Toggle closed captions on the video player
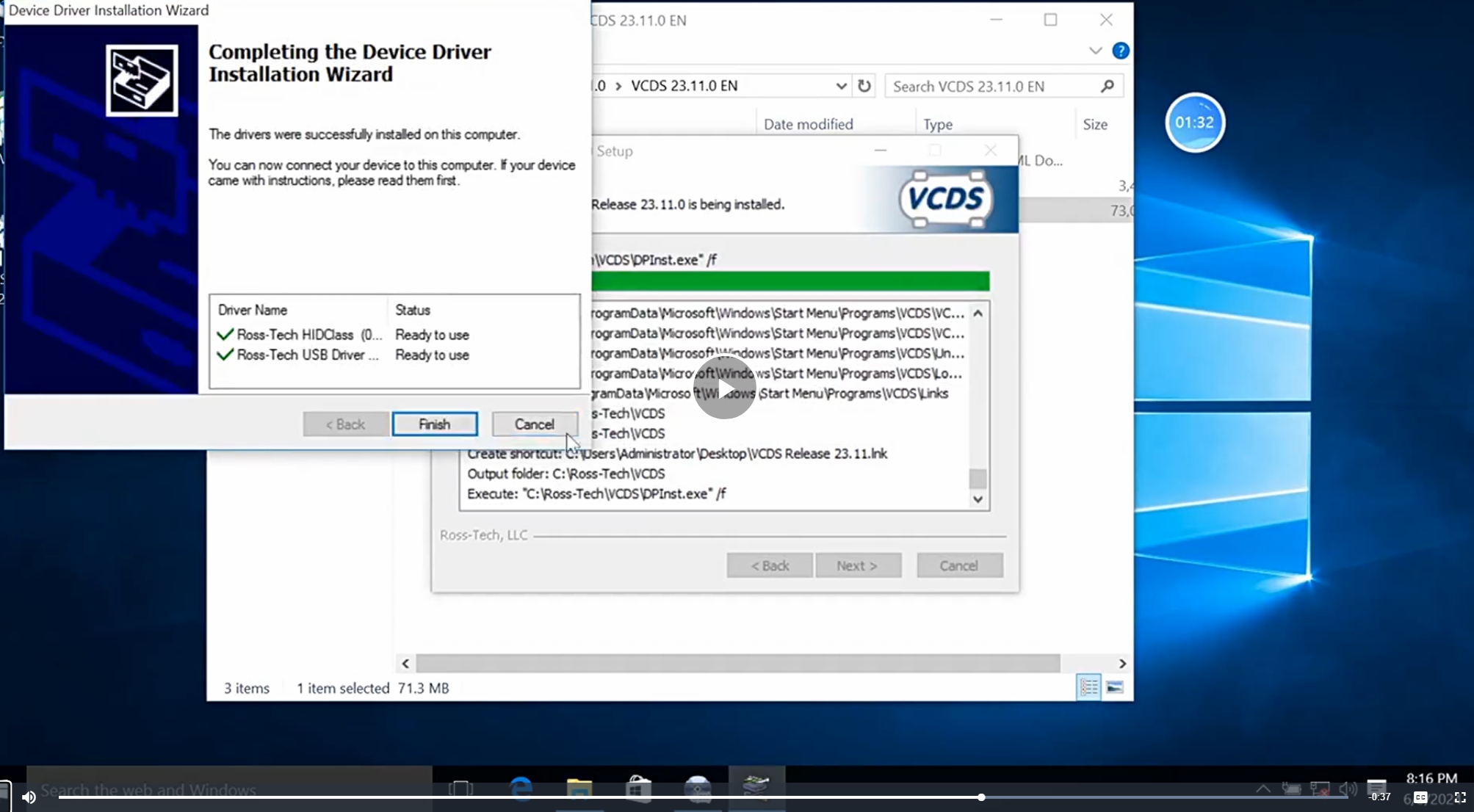This screenshot has width=1474, height=812. point(1420,797)
